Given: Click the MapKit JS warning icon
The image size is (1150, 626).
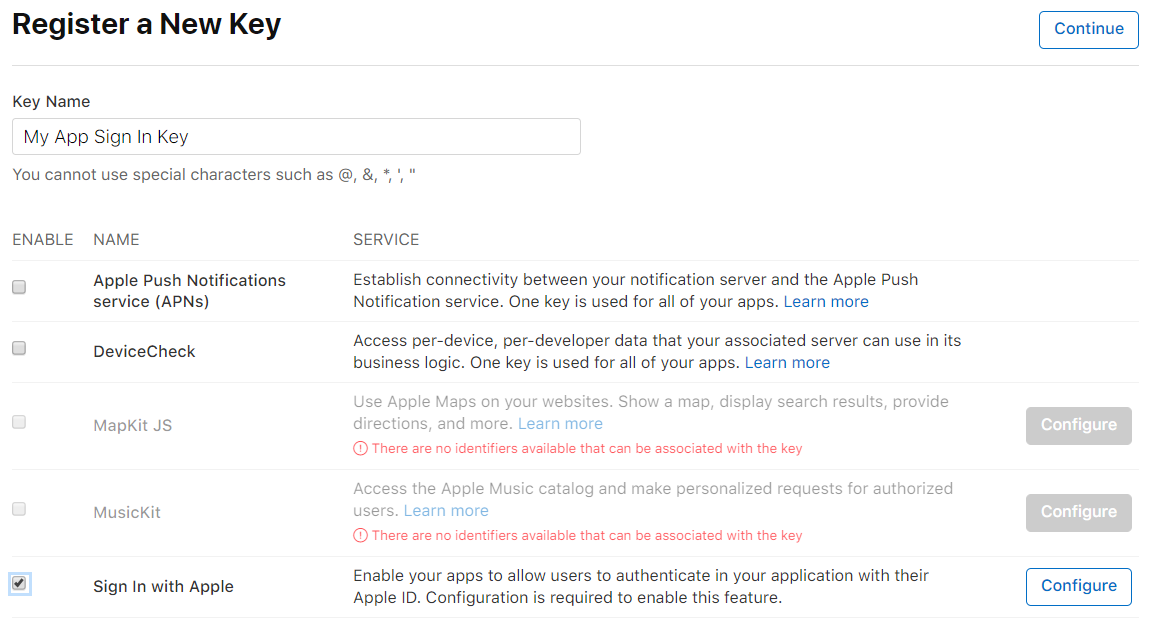Looking at the screenshot, I should [360, 449].
